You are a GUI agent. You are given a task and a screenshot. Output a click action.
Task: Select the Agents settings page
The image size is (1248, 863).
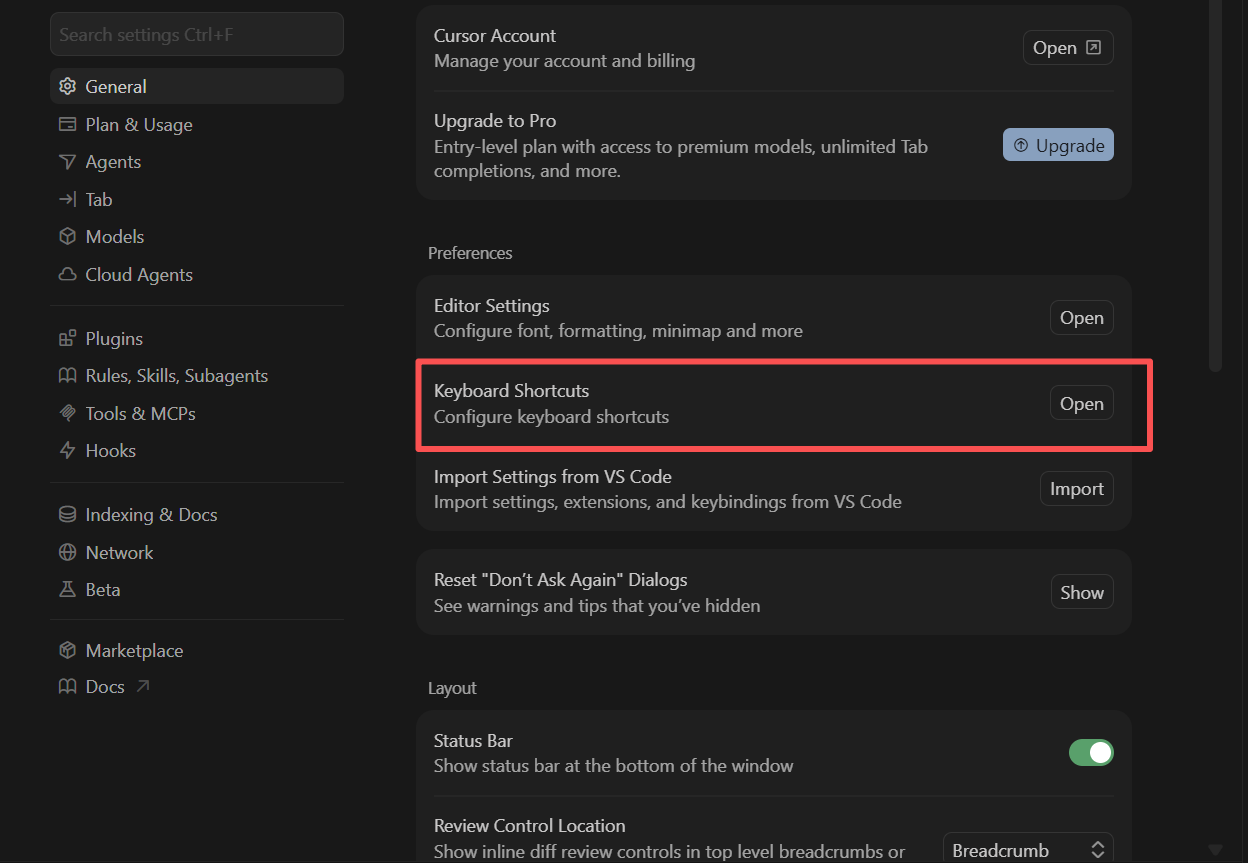[x=197, y=162]
